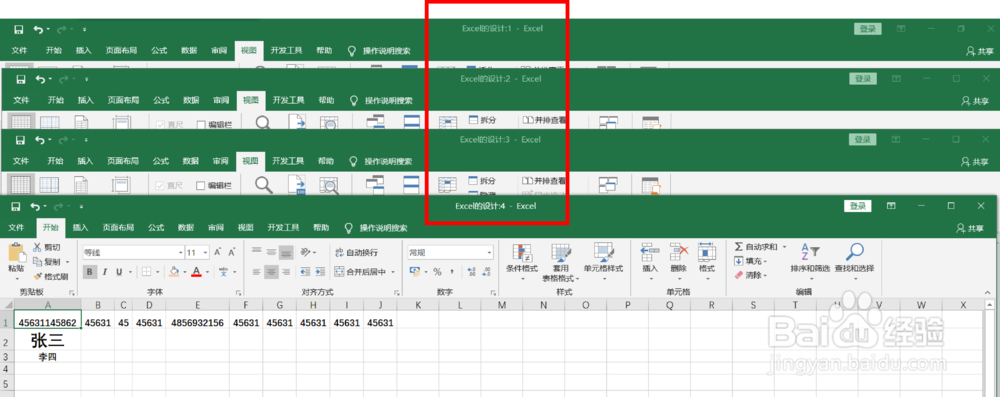Open the number format box 常规
This screenshot has width=1000, height=397.
pos(450,253)
